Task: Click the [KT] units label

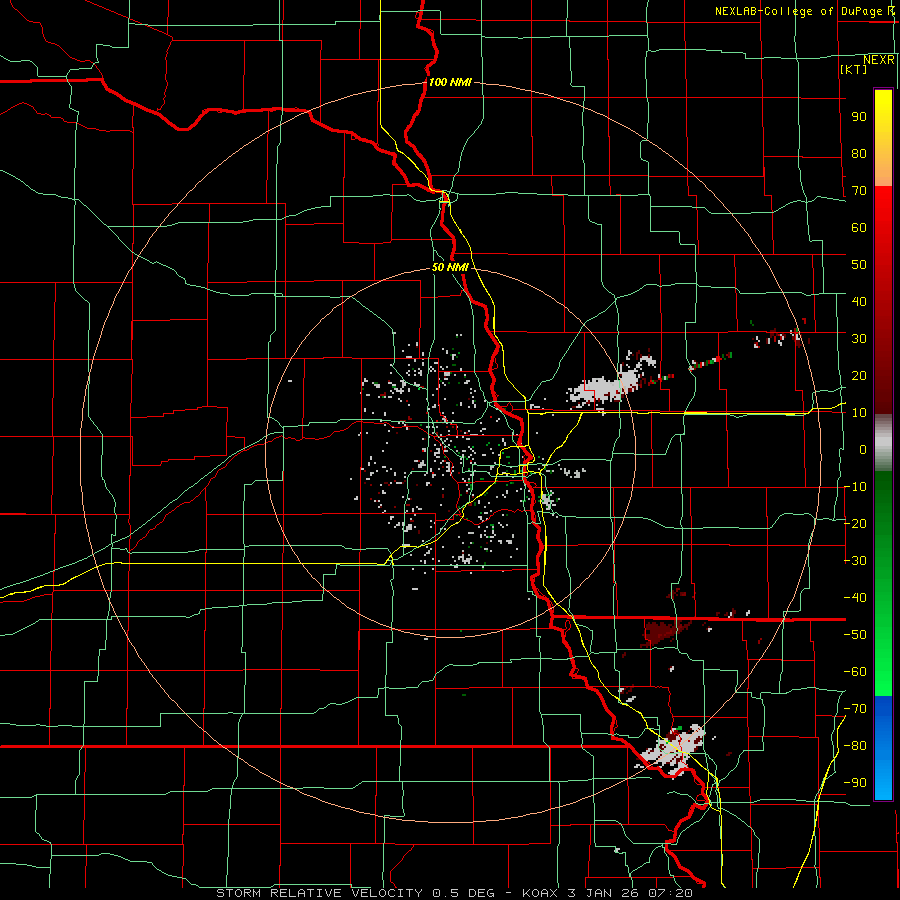Action: coord(853,69)
